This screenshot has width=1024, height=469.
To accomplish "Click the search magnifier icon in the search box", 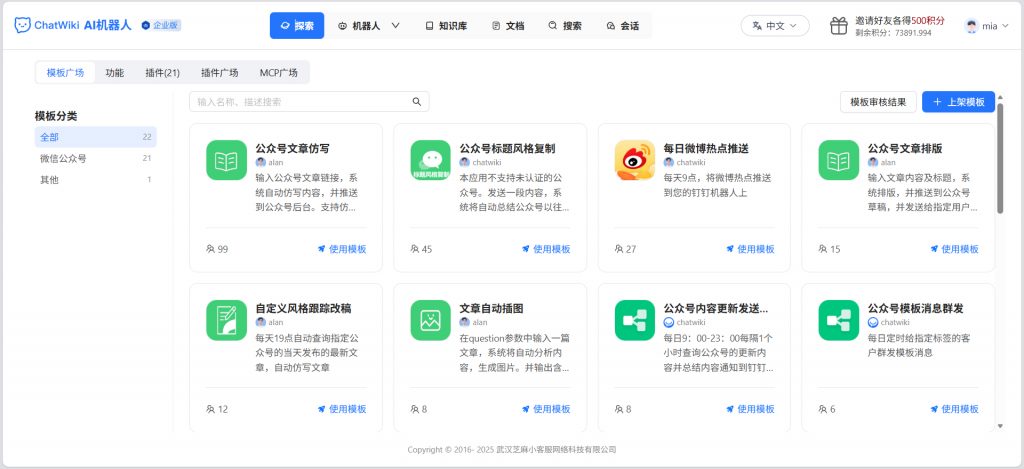I will pos(417,102).
